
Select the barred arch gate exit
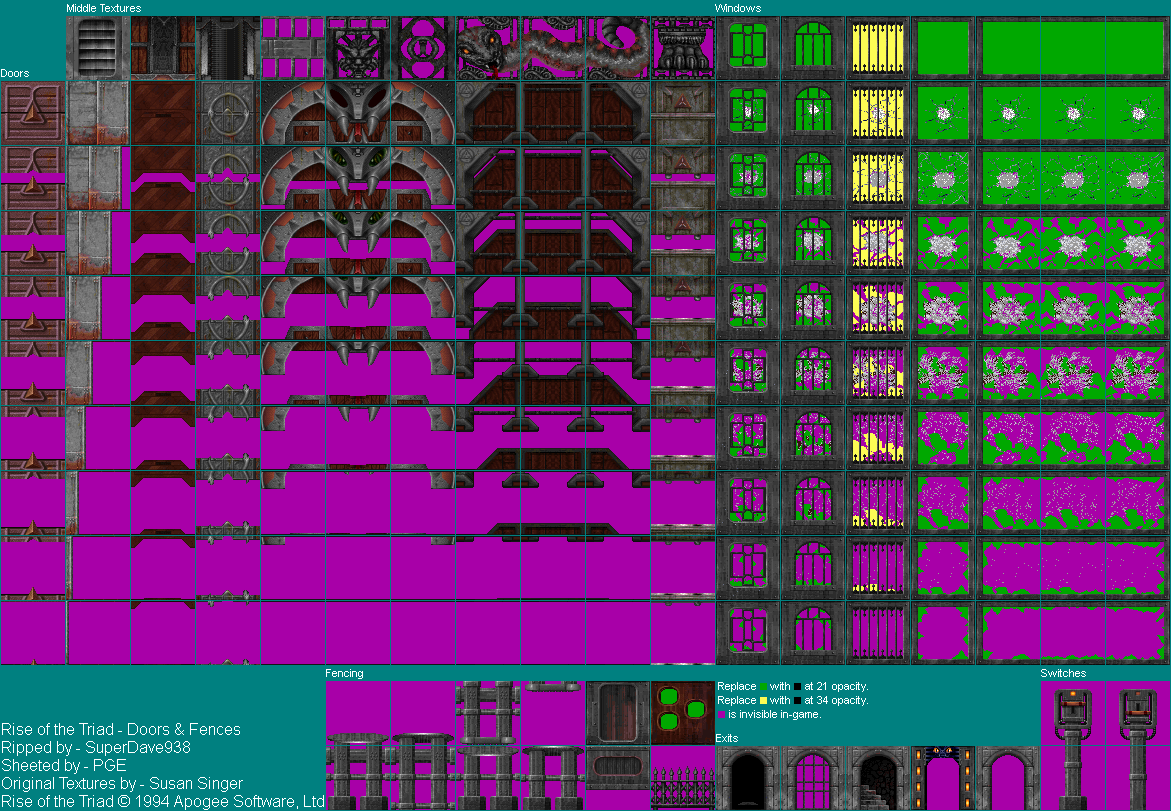click(813, 777)
